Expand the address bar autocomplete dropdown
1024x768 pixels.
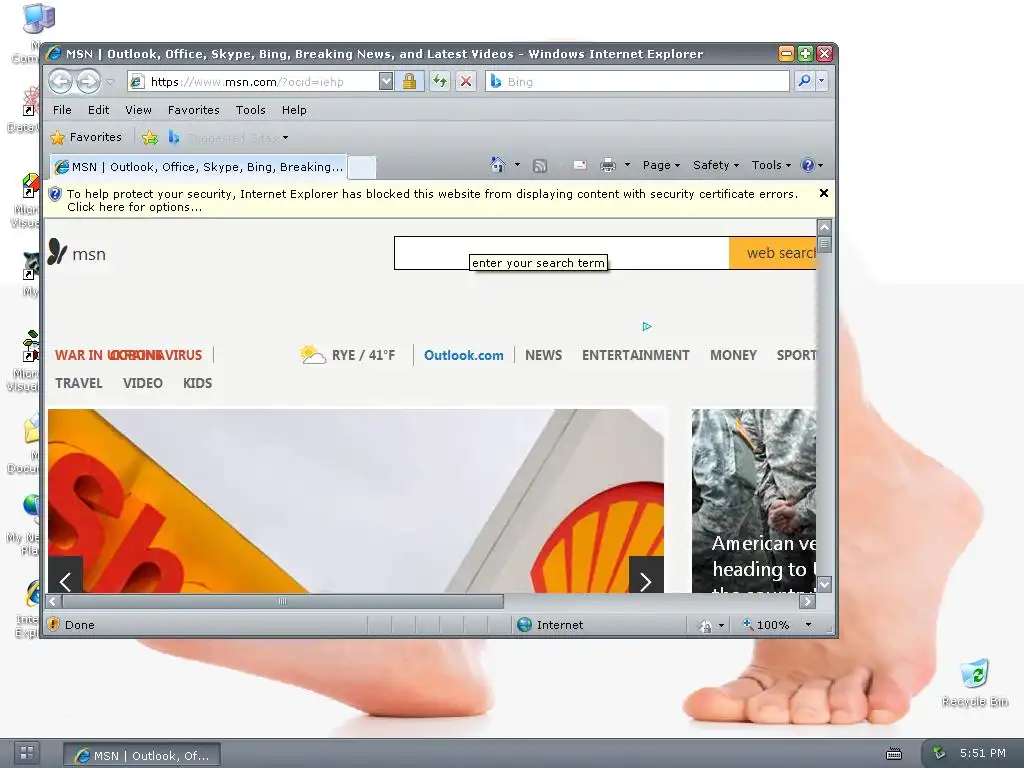[x=386, y=82]
